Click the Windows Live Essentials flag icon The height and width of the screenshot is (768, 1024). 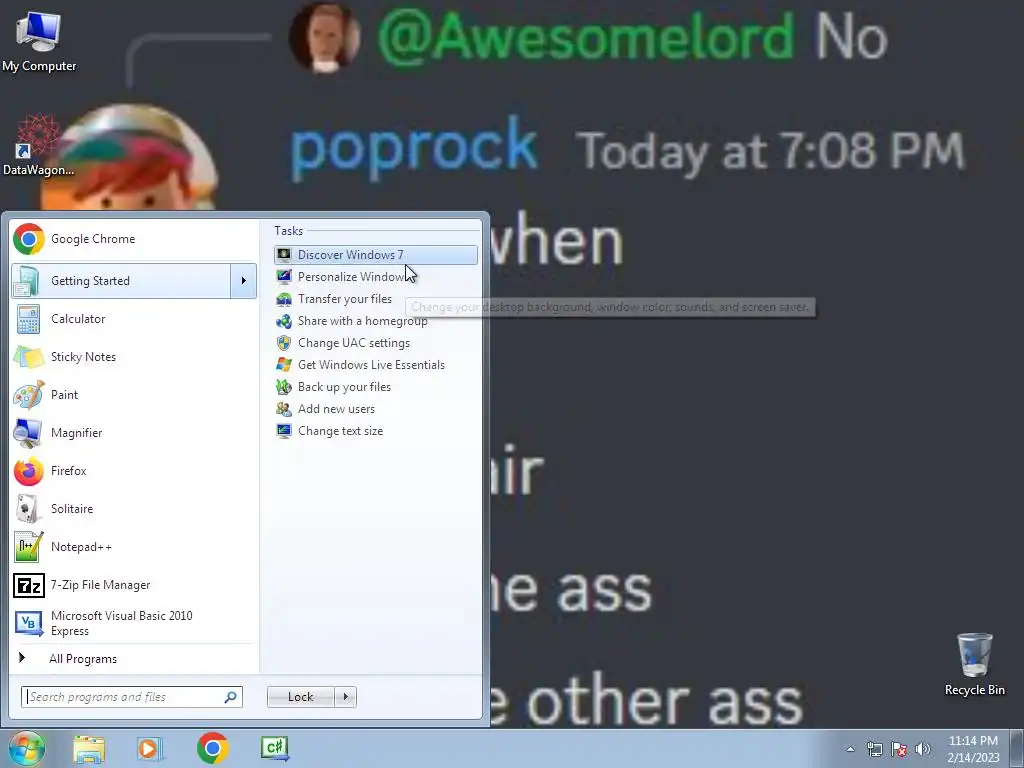click(x=284, y=365)
